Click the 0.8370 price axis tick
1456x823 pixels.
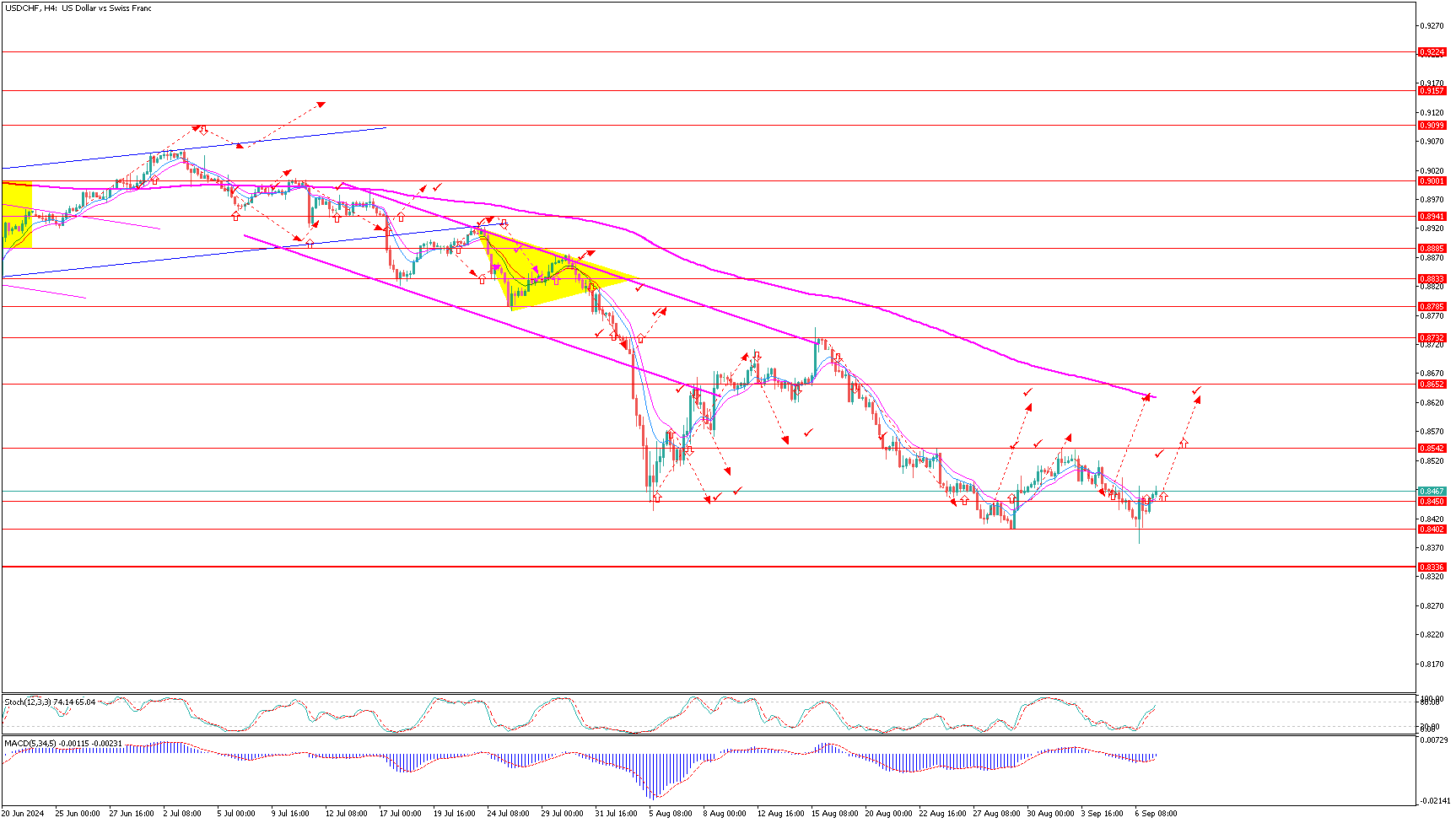coord(1432,548)
